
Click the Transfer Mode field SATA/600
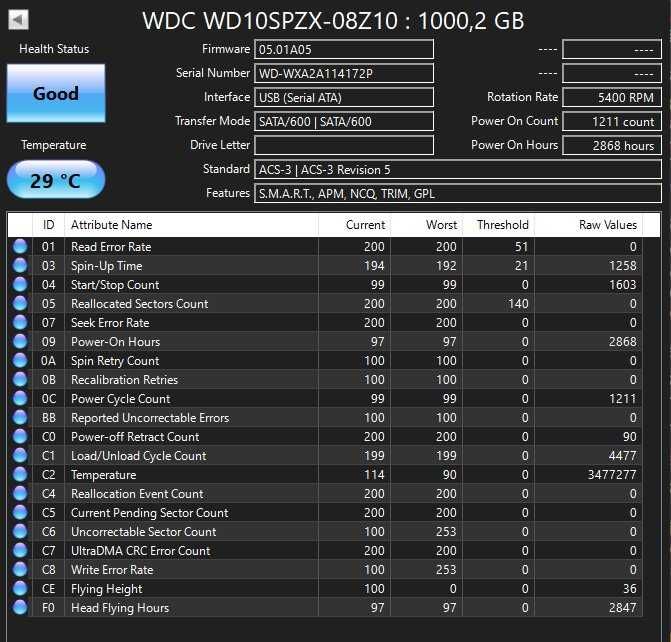(x=344, y=121)
